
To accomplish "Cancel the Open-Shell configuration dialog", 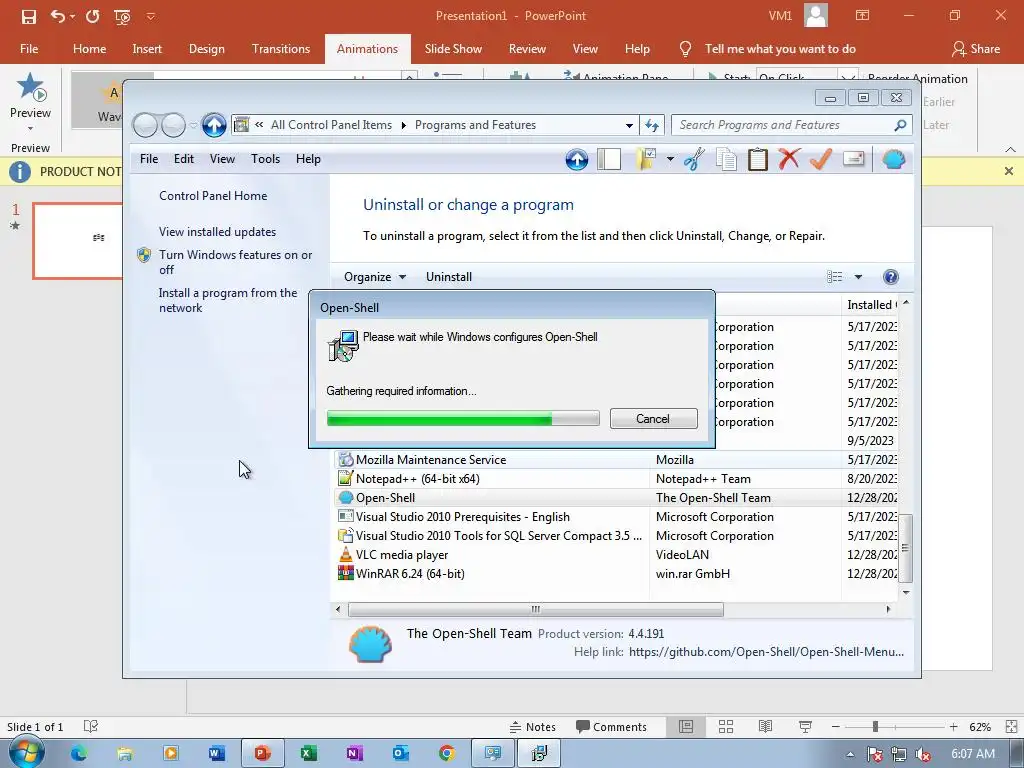I will [x=653, y=419].
